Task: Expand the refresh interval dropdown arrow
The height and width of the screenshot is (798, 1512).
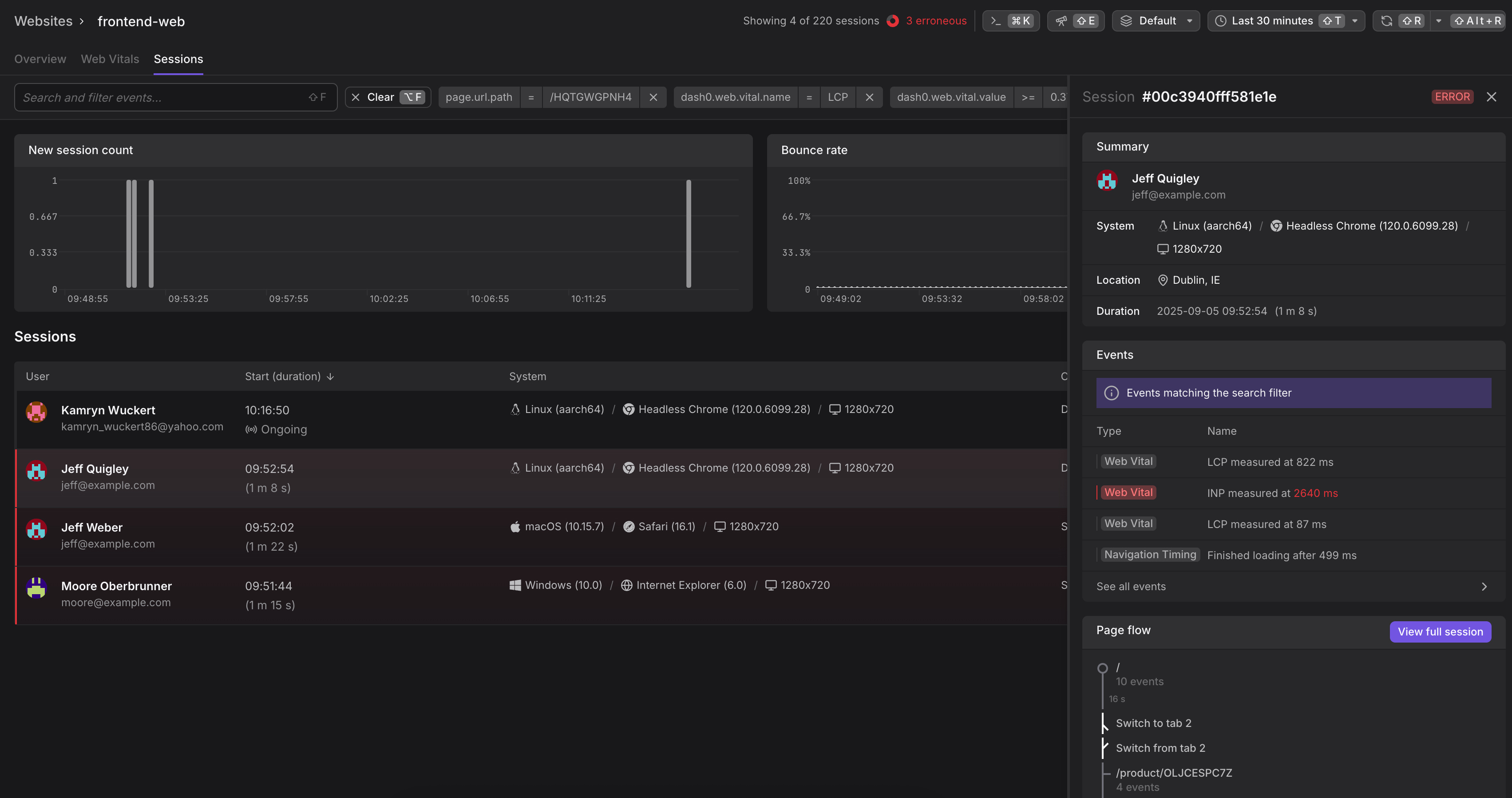Action: point(1439,21)
